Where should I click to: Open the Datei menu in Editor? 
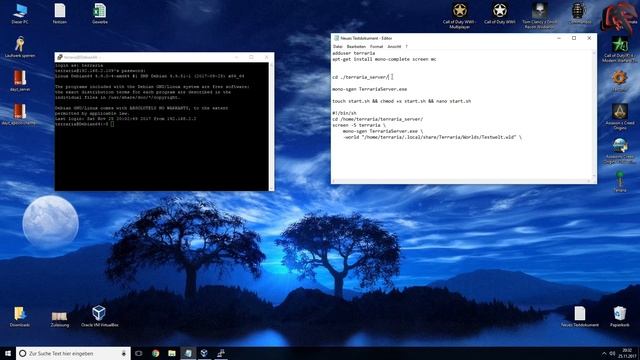coord(338,47)
